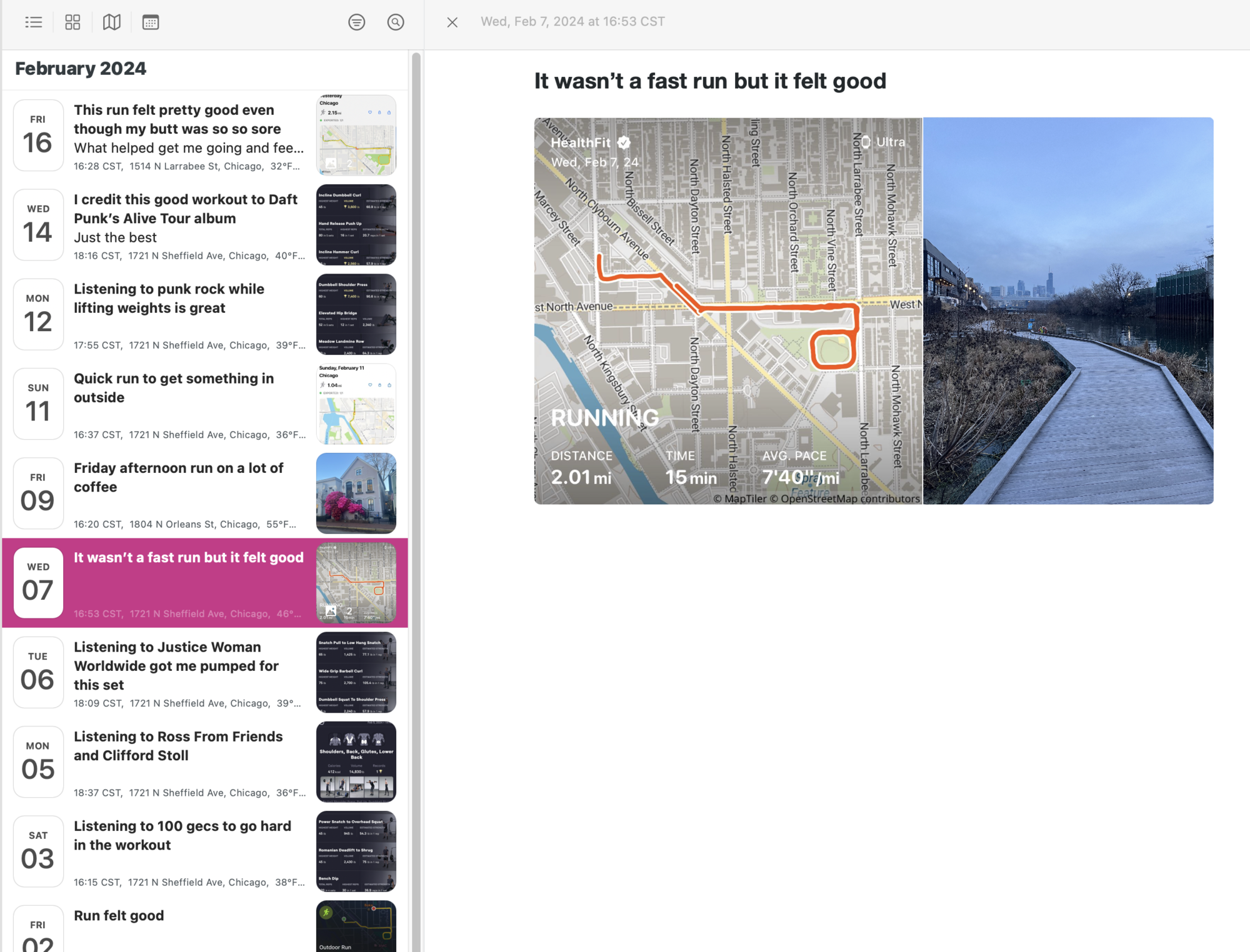Viewport: 1250px width, 952px height.
Task: Click 1804 N Orleans St location text
Action: tap(194, 524)
